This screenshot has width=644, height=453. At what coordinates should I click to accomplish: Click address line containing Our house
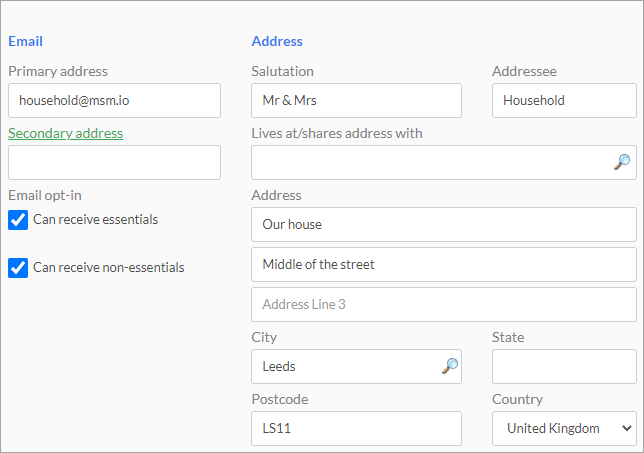tap(444, 224)
